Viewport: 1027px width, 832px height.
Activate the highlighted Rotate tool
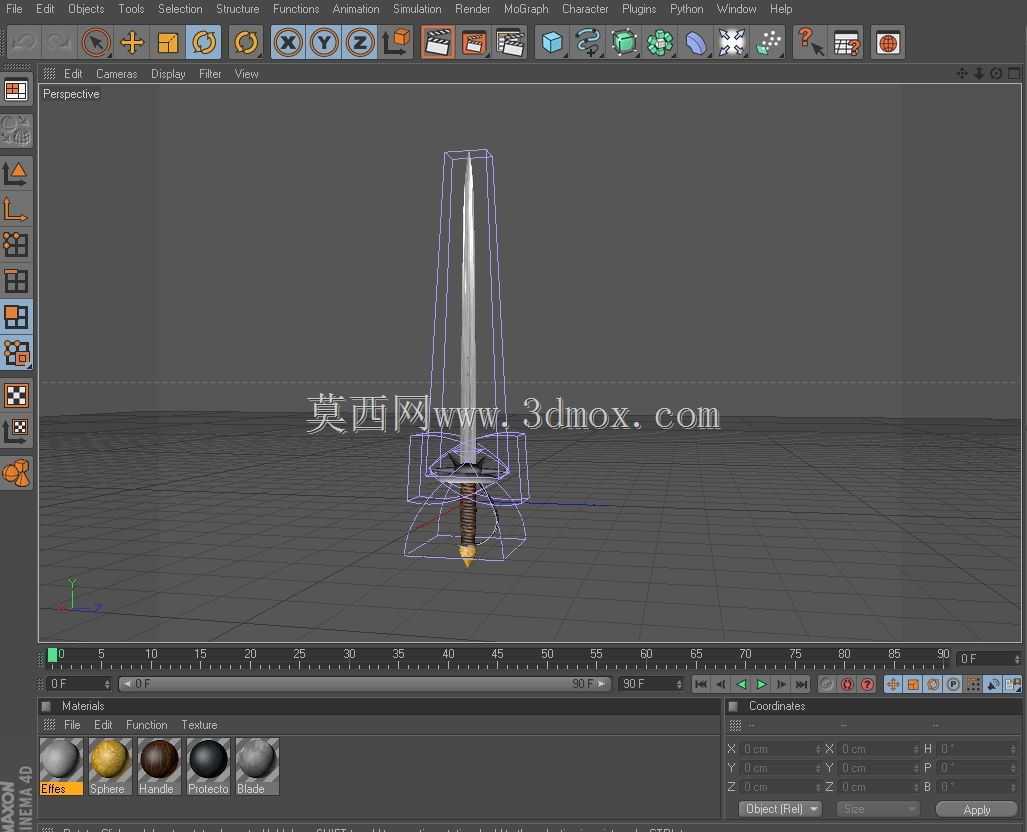coord(204,43)
